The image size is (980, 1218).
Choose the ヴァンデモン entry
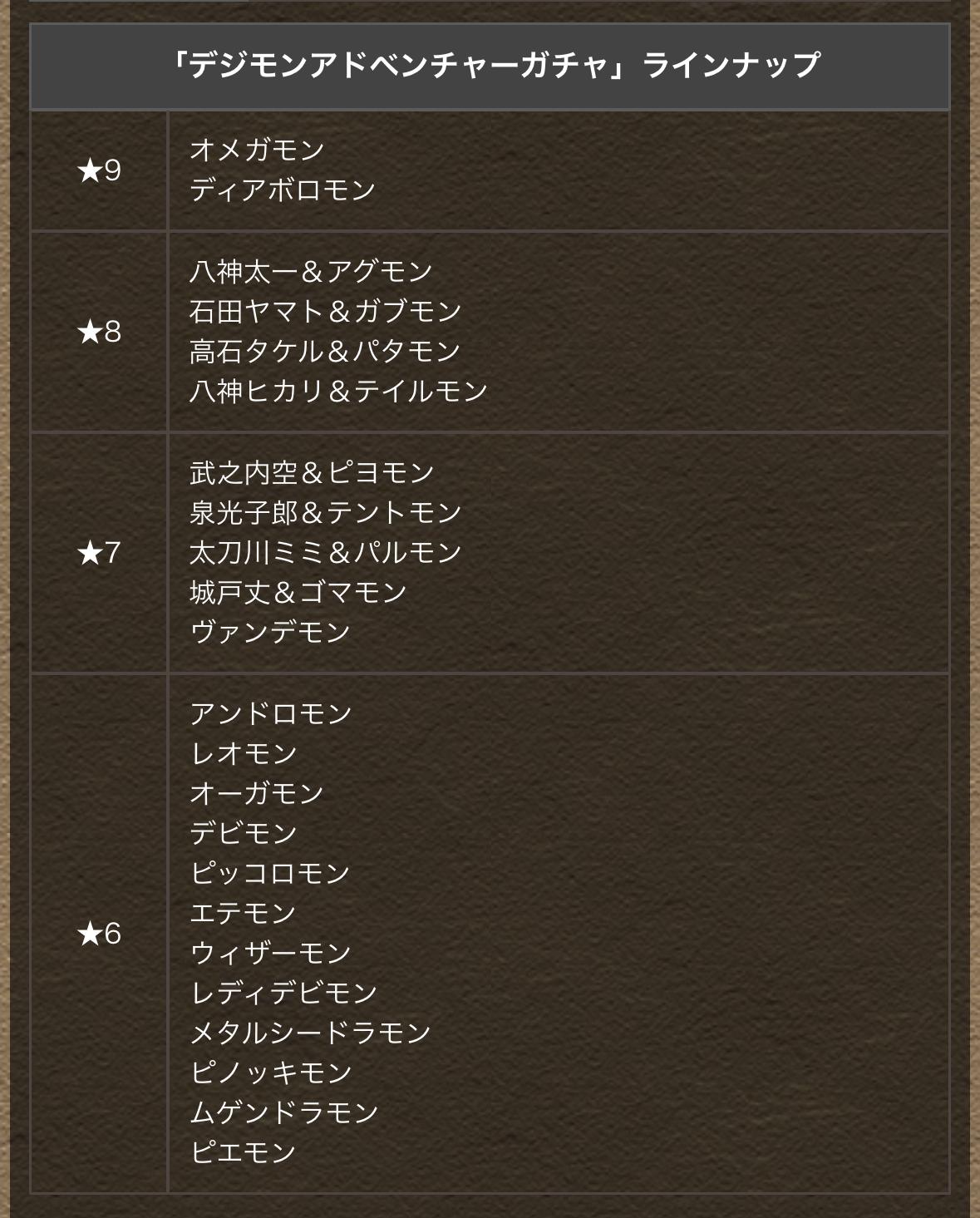(x=270, y=632)
